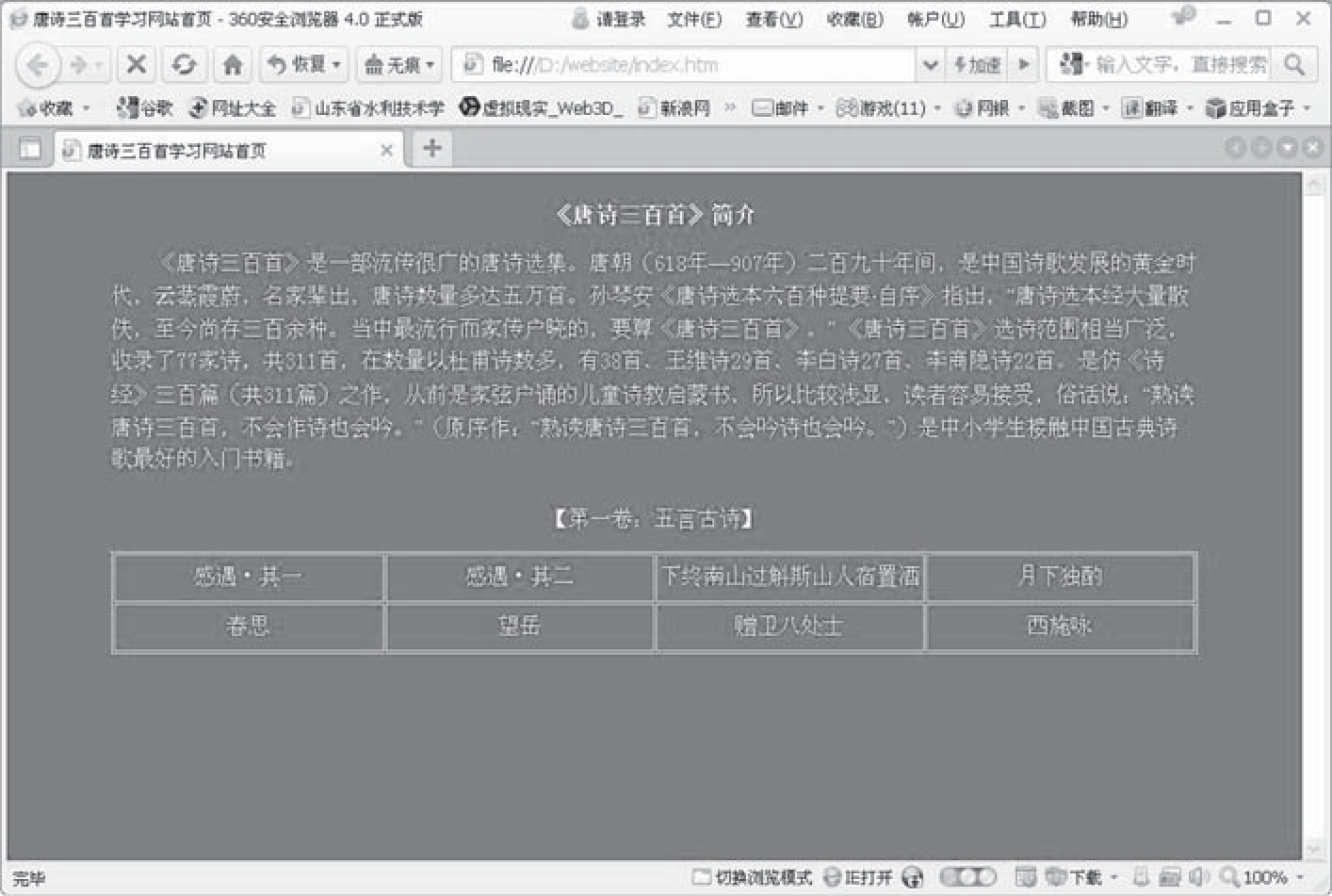Expand the address bar history dropdown arrow
This screenshot has height=896, width=1332.
(930, 65)
